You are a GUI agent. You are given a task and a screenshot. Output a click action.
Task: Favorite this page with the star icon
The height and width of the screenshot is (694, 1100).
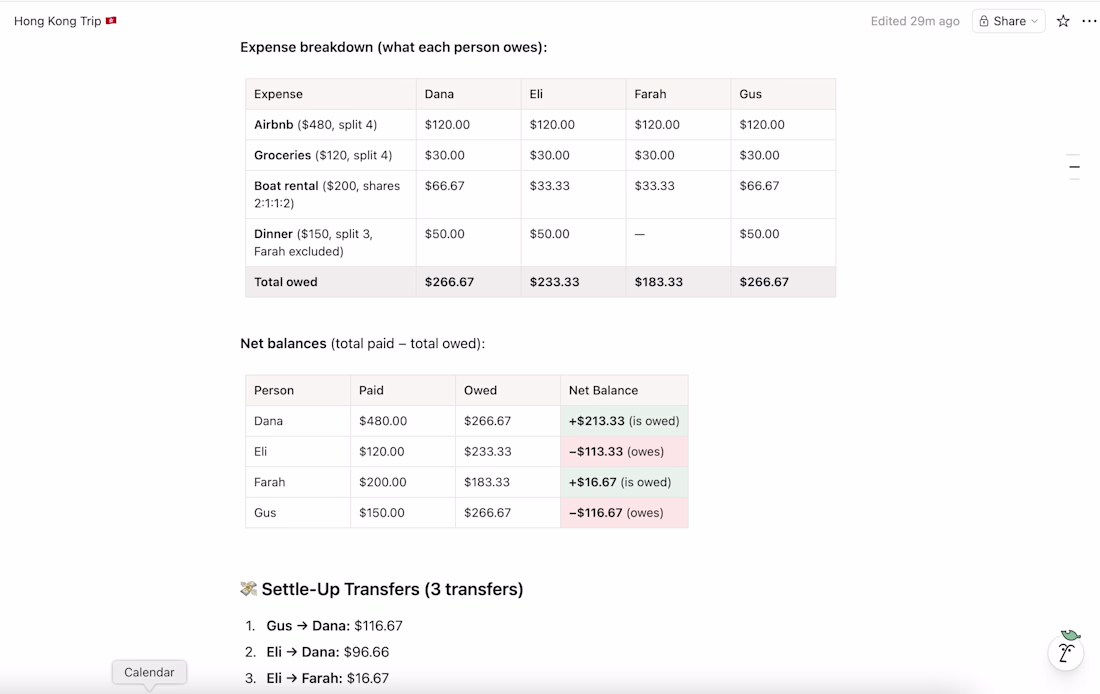click(1063, 21)
